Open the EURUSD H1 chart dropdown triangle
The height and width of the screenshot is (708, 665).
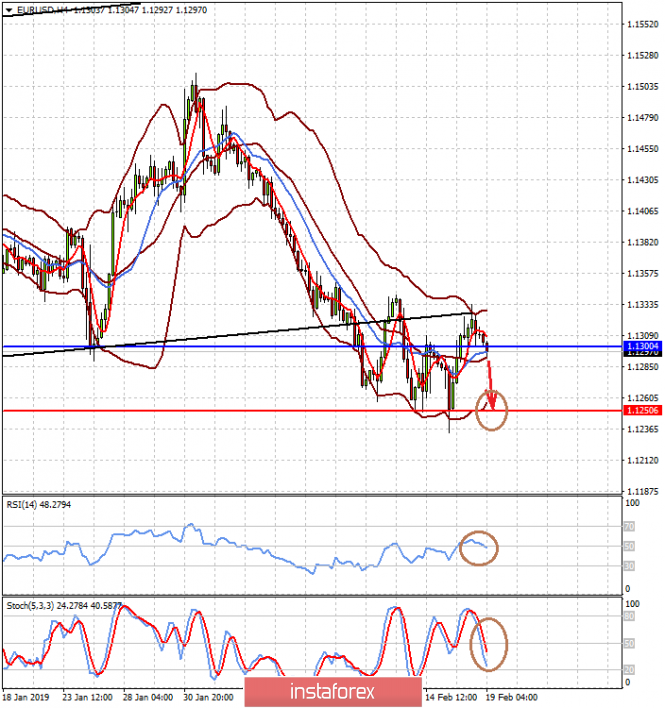[x=9, y=10]
